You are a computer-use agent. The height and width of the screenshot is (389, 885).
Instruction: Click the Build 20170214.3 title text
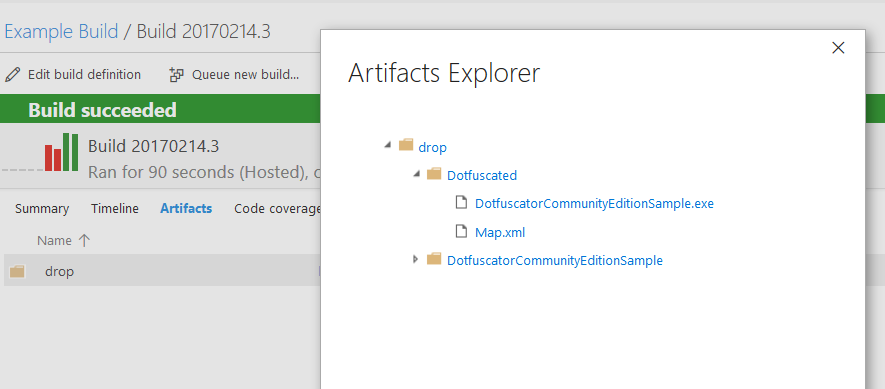click(154, 146)
